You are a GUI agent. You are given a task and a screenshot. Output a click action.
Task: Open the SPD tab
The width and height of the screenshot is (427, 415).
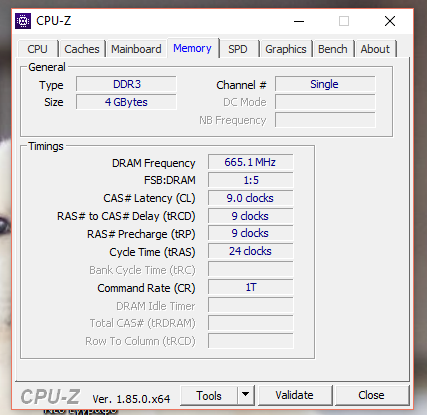click(x=238, y=49)
